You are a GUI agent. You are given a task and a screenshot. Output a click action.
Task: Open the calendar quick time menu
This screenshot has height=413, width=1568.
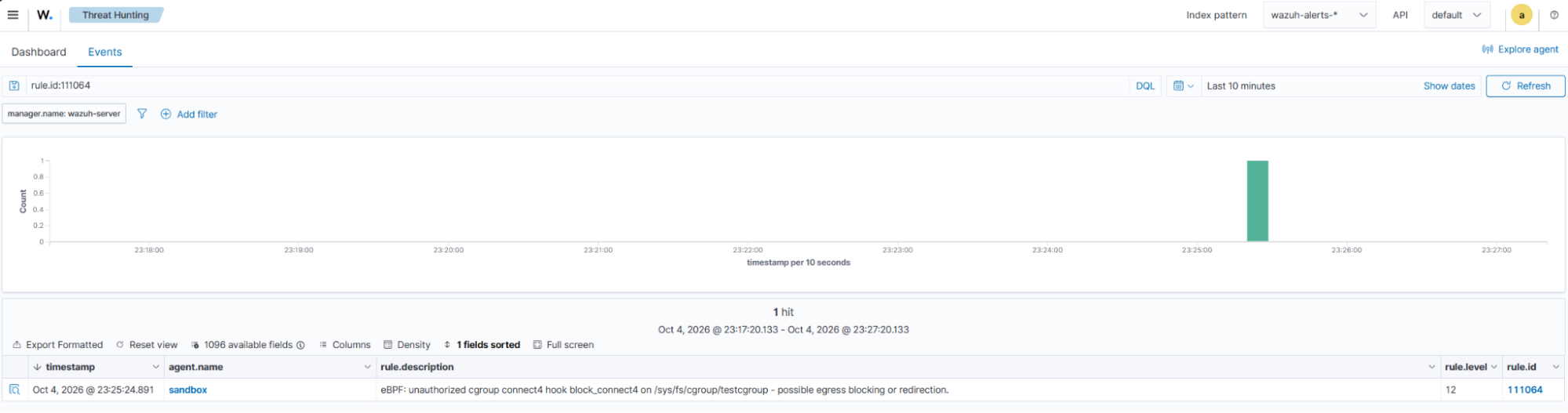tap(1183, 86)
